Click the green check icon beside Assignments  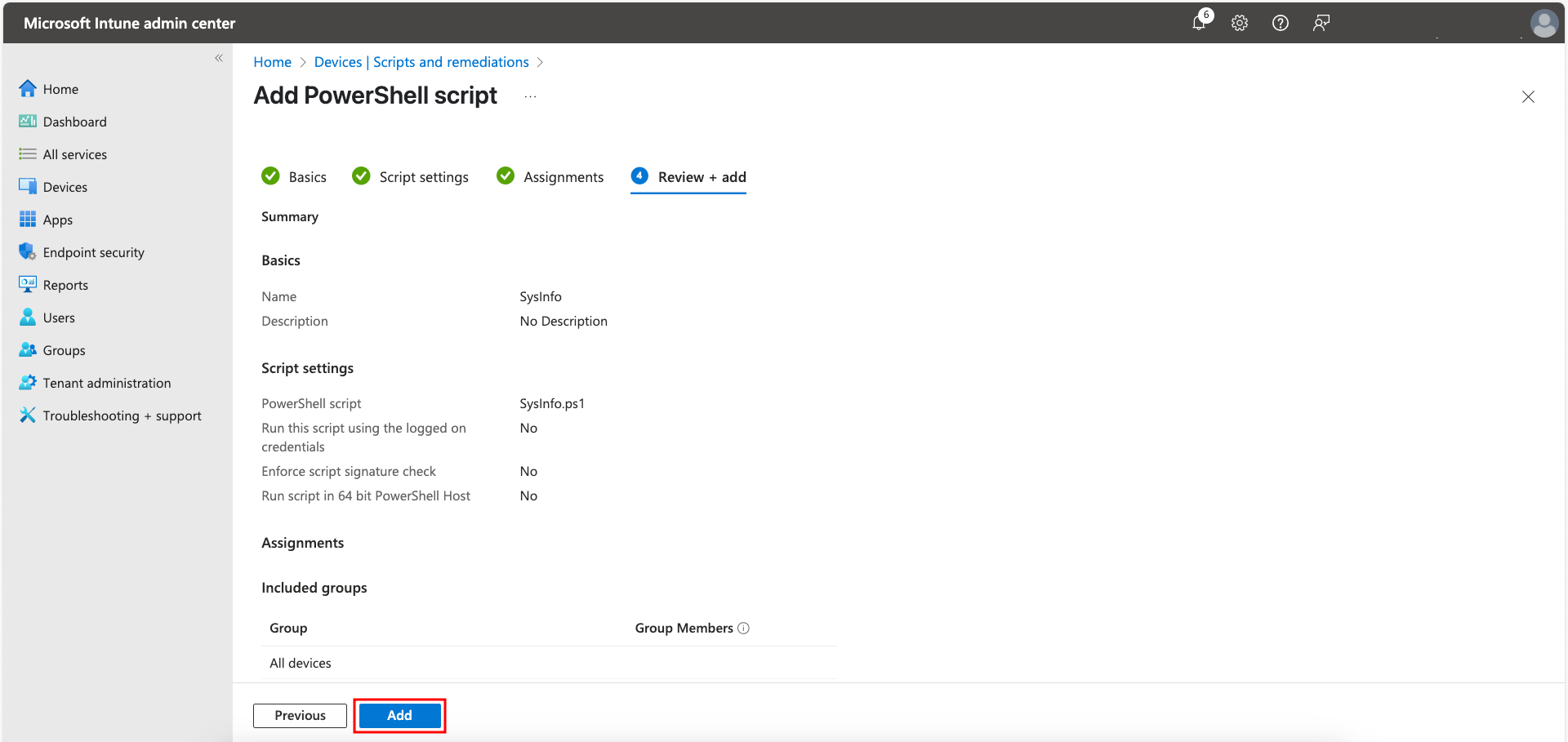point(506,176)
